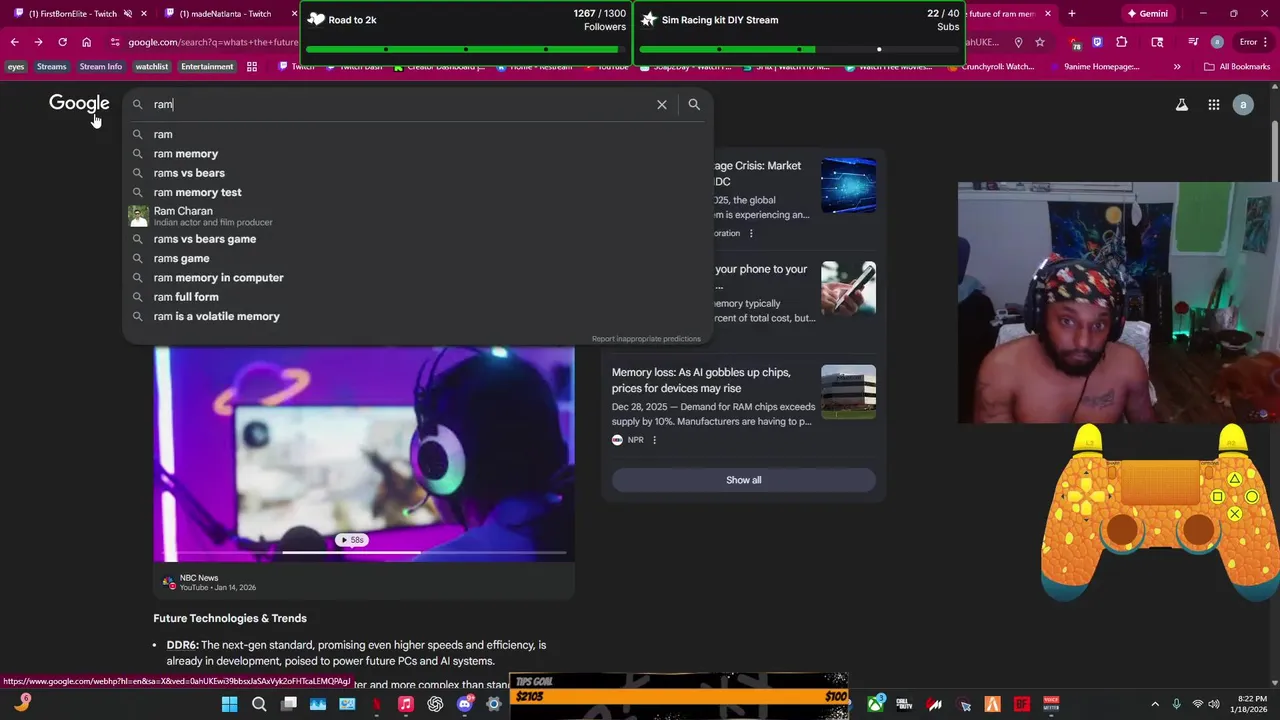The image size is (1280, 720).
Task: Open 9anime Homepage bookmark
Action: click(1094, 67)
